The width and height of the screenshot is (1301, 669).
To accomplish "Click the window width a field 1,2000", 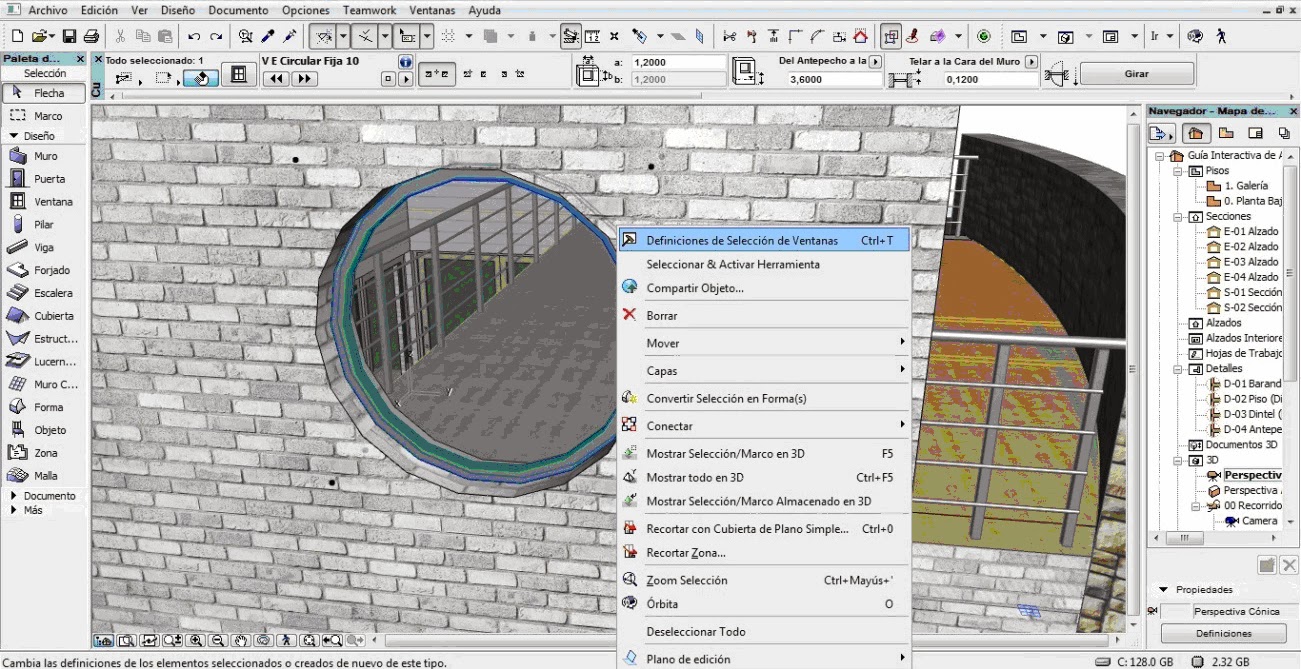I will pos(678,62).
